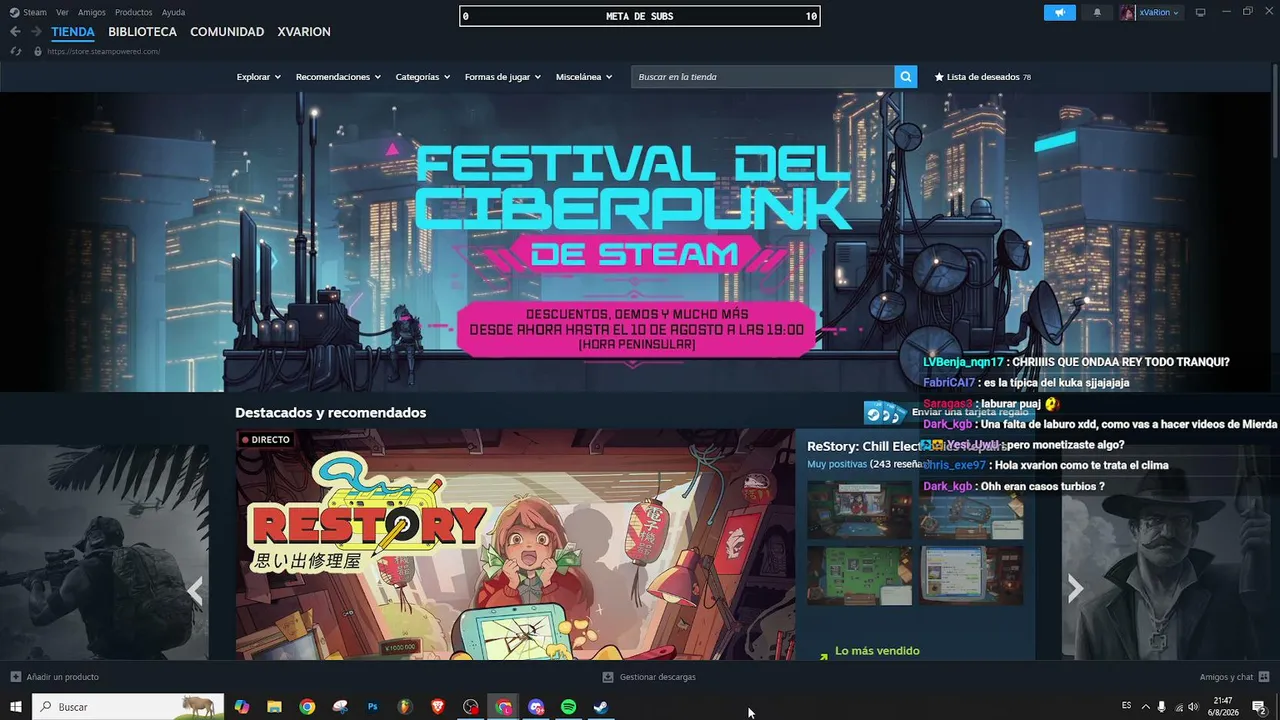Open Spotify from the taskbar

click(568, 707)
